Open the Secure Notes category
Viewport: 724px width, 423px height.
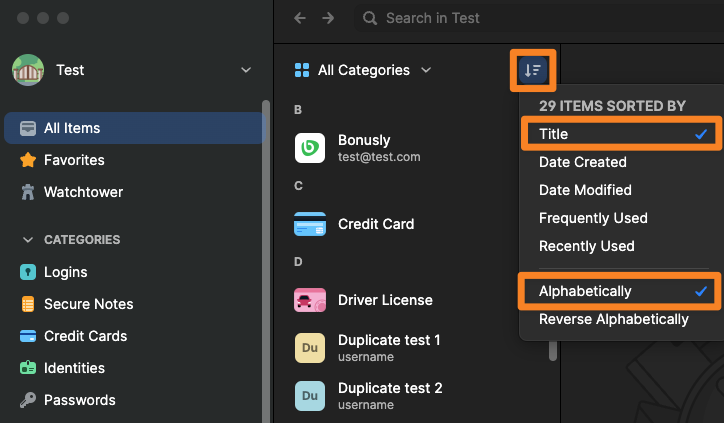click(x=88, y=304)
